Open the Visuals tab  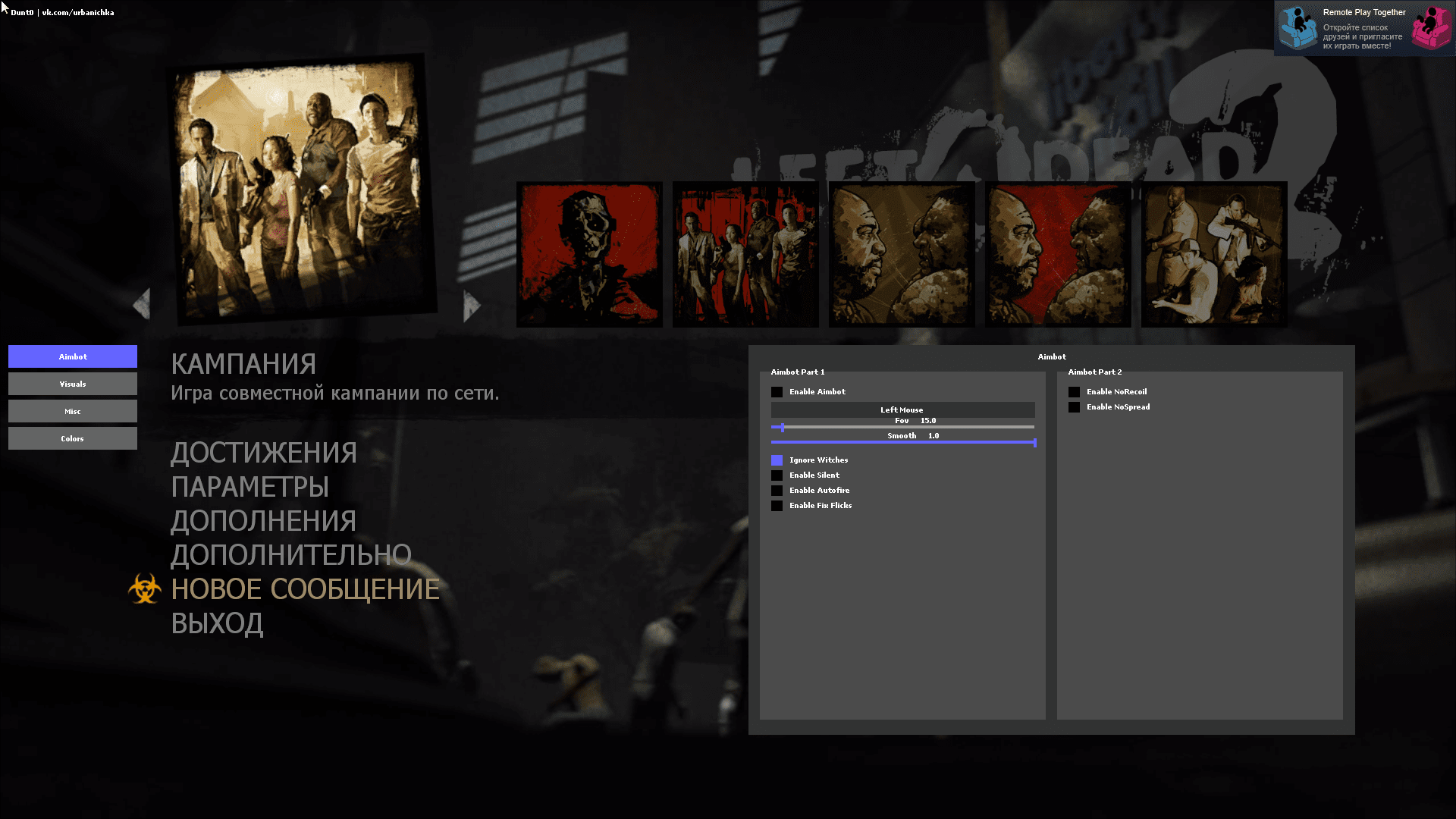tap(73, 384)
